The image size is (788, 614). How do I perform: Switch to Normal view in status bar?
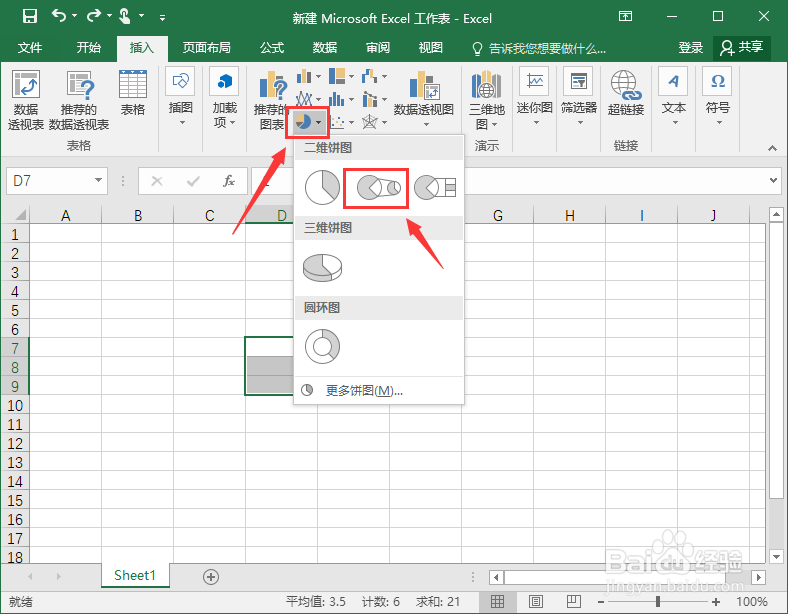tap(498, 601)
